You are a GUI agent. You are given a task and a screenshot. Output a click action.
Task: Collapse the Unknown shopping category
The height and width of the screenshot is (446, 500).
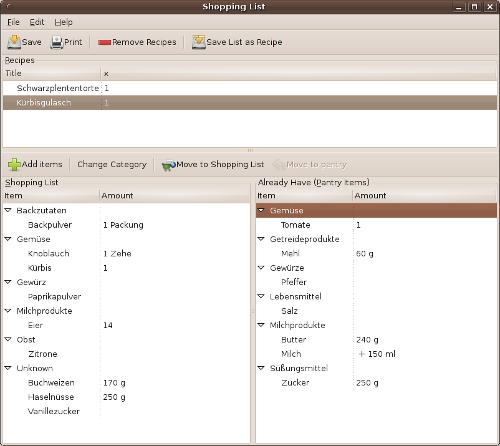click(x=8, y=368)
